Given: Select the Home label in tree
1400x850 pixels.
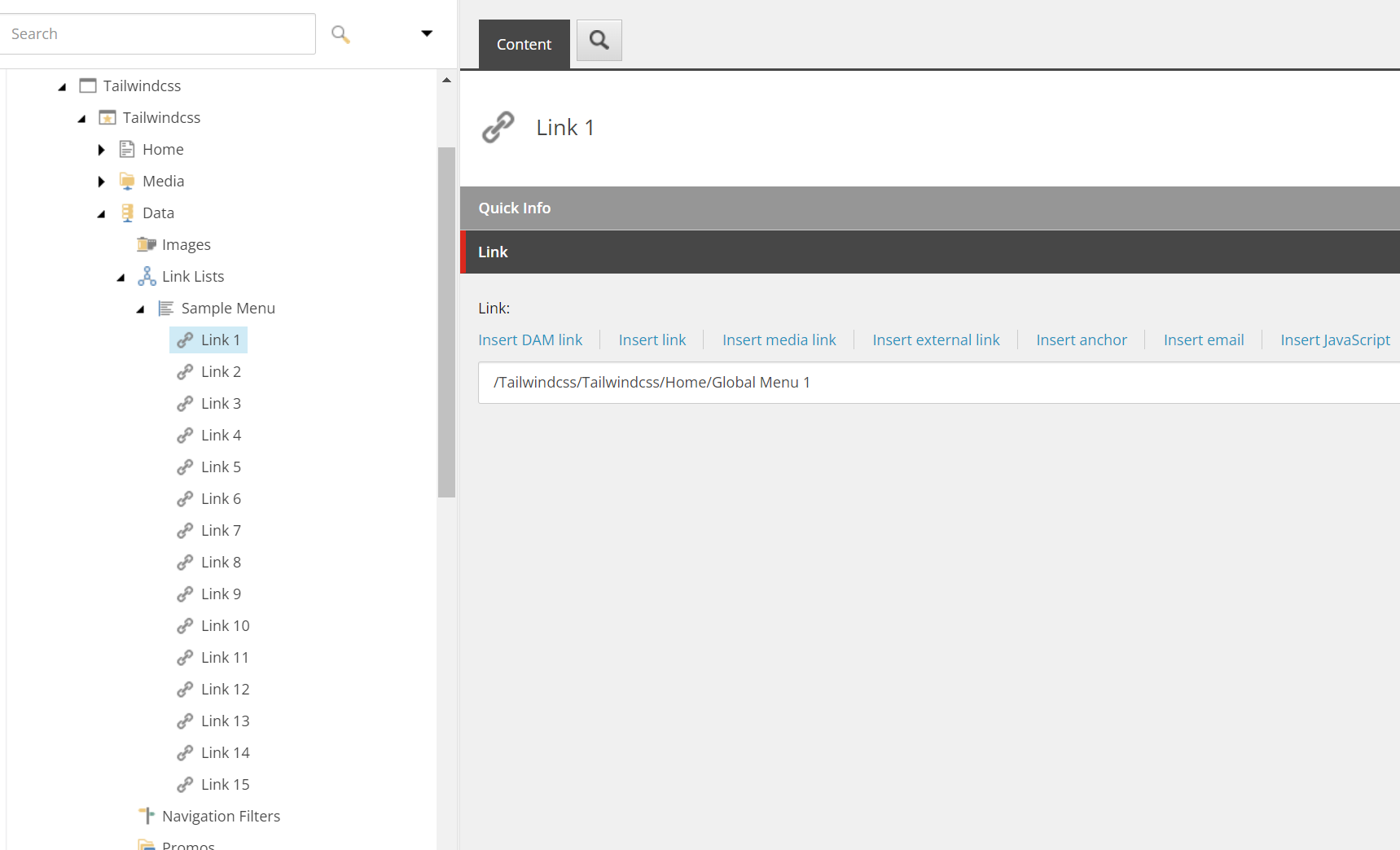Looking at the screenshot, I should 163,149.
